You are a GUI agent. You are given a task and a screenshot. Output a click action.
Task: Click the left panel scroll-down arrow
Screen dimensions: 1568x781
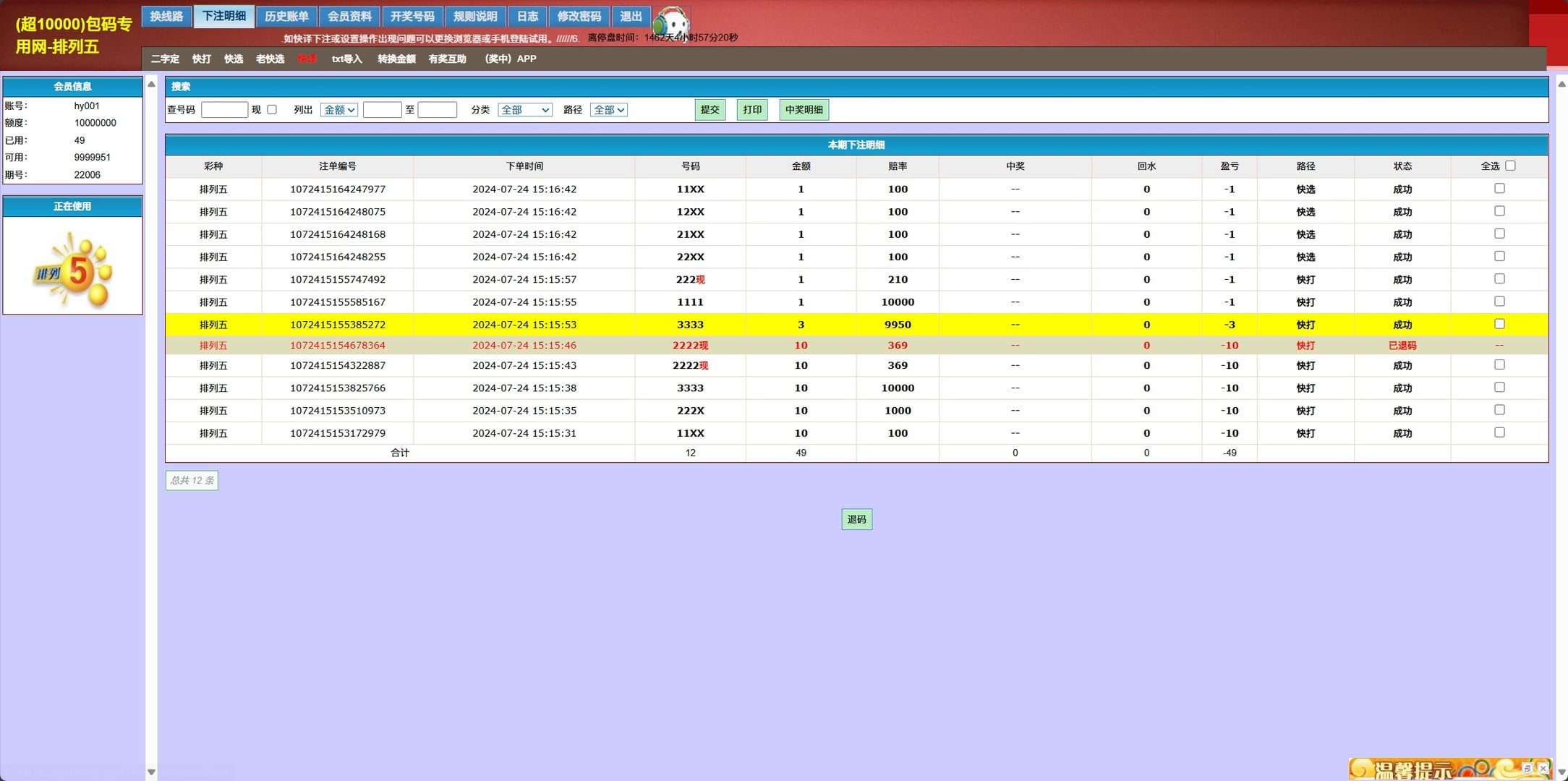(151, 772)
